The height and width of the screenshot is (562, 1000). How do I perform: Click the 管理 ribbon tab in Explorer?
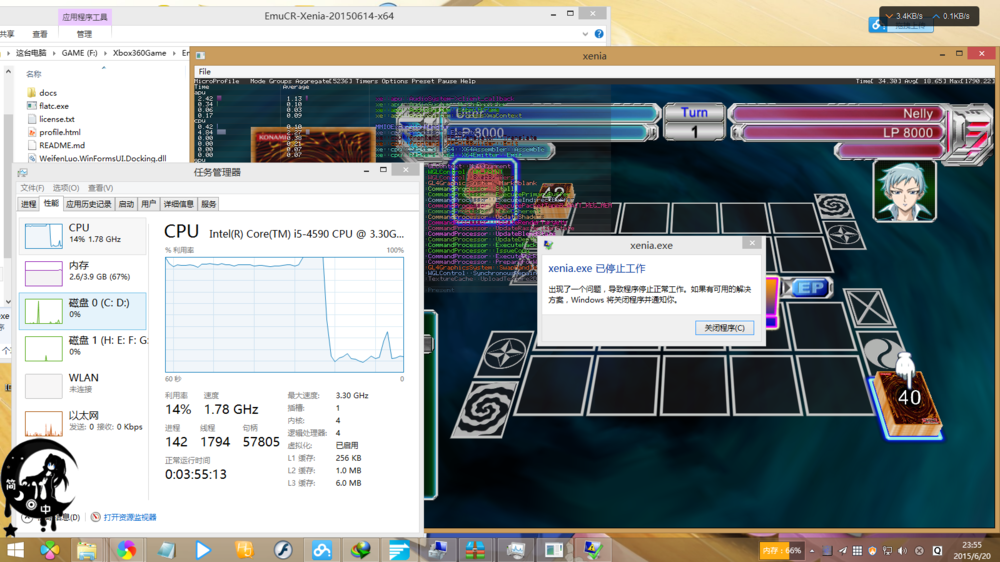(x=84, y=34)
